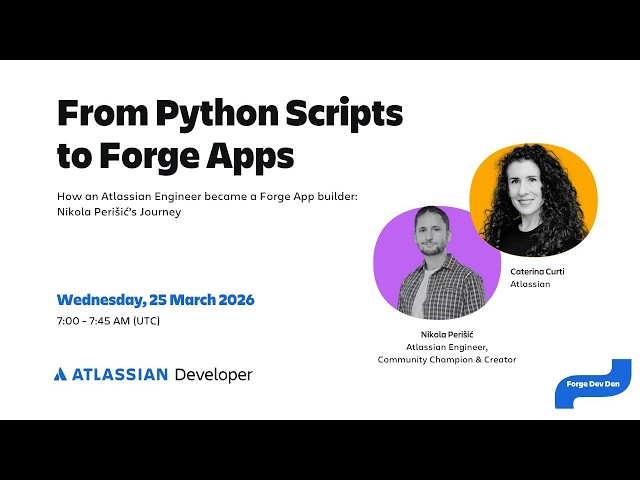Click the name label 'Caterina Curti'
640x480 pixels.
pyautogui.click(x=537, y=271)
